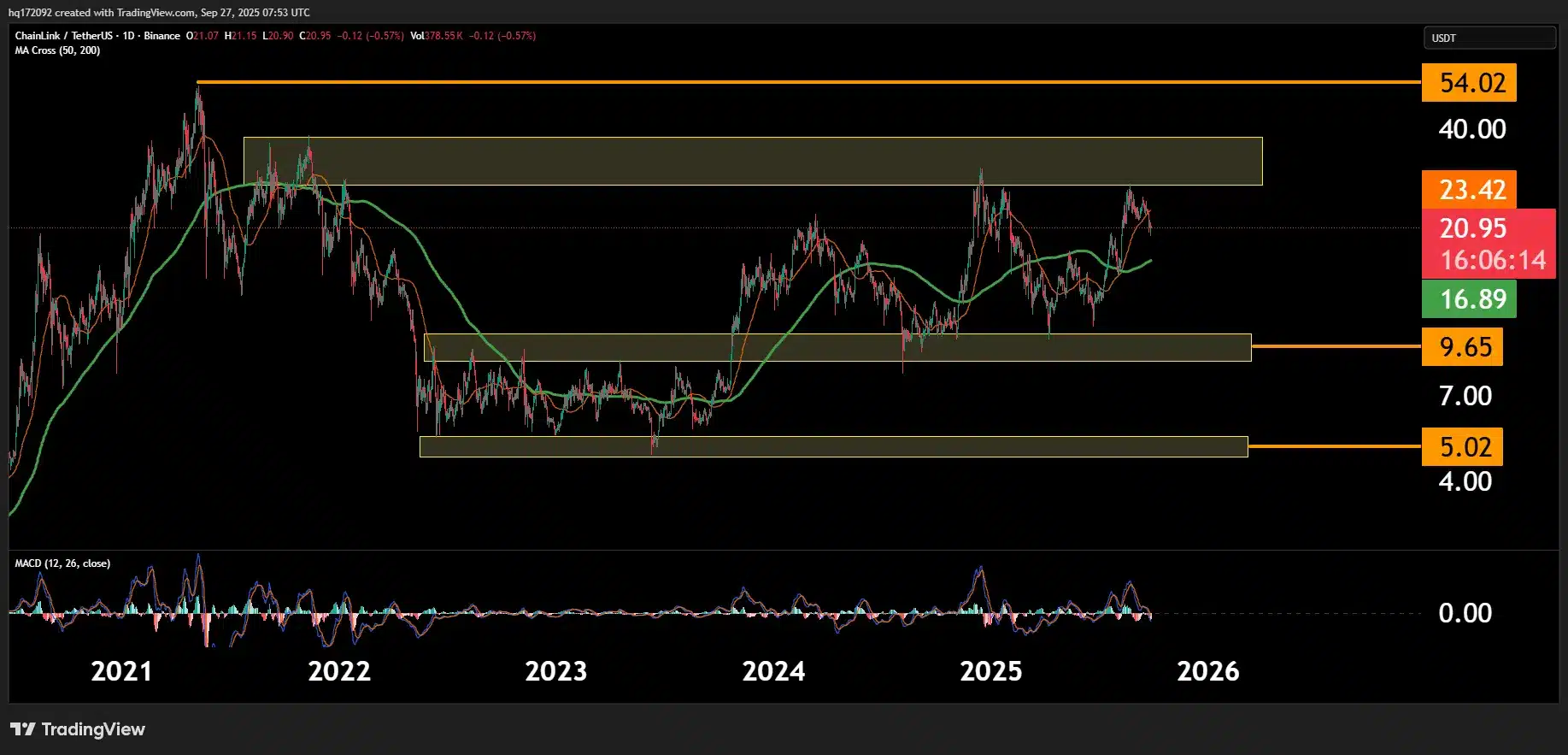
Task: Click the TradingView logo icon
Action: tap(23, 729)
